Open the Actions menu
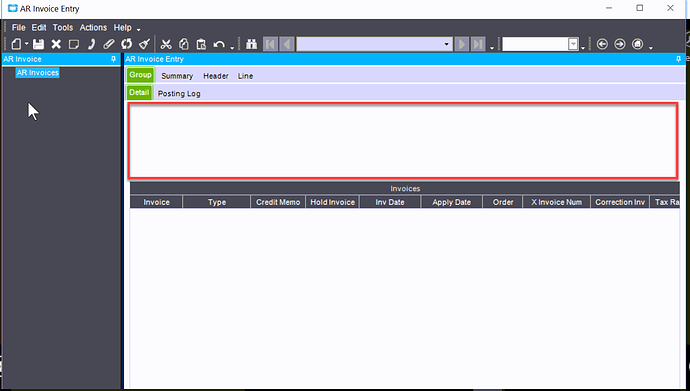 [x=93, y=27]
